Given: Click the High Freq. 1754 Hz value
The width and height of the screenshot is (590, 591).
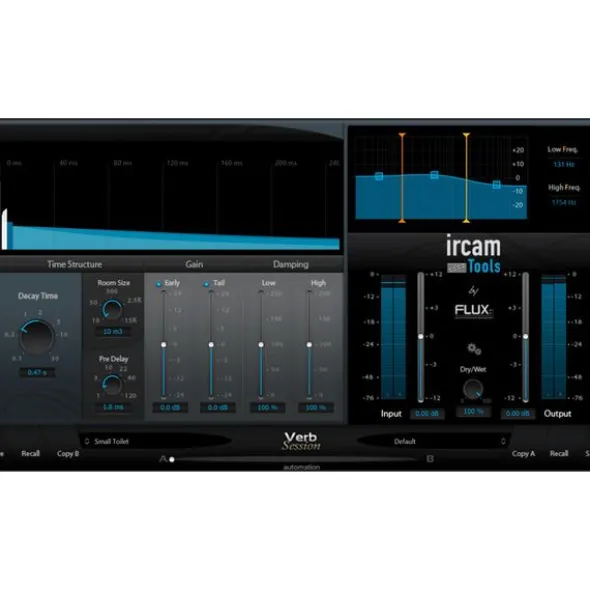Looking at the screenshot, I should [x=564, y=202].
